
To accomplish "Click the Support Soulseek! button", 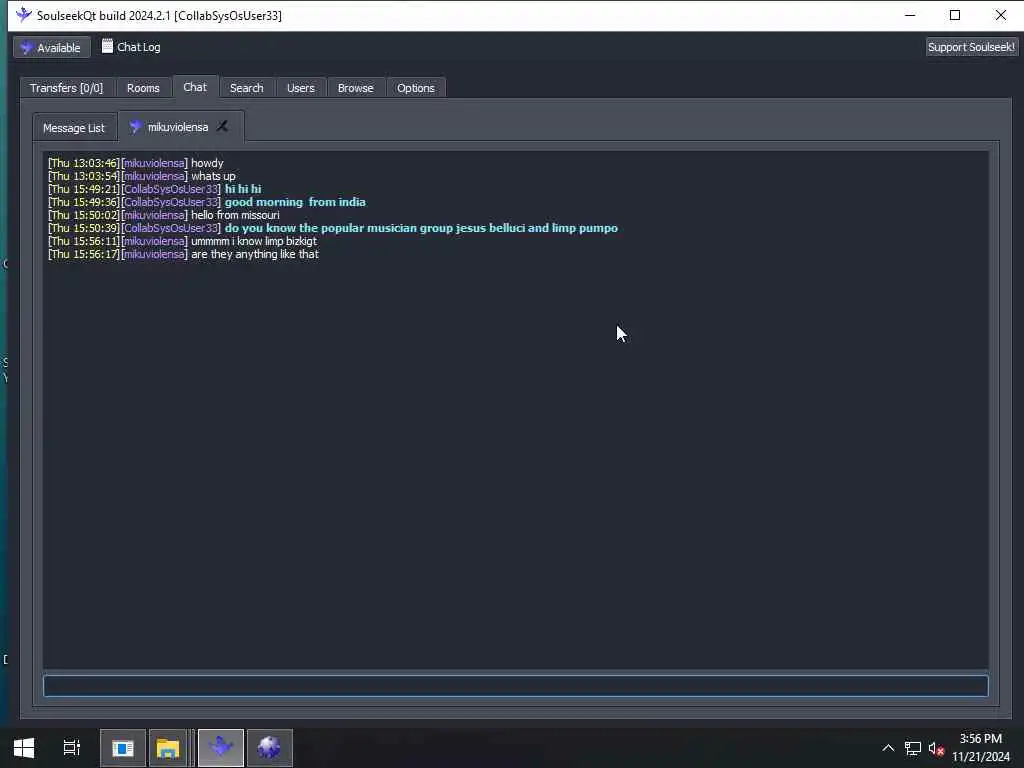I will pyautogui.click(x=971, y=47).
